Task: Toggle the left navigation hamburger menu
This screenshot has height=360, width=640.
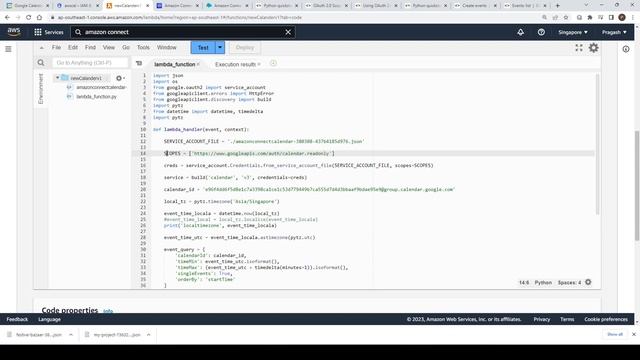Action: click(8, 49)
